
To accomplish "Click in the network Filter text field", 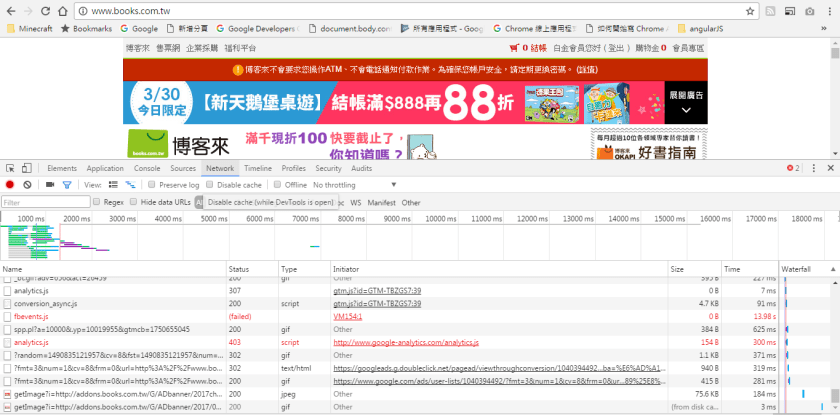I will pyautogui.click(x=45, y=202).
